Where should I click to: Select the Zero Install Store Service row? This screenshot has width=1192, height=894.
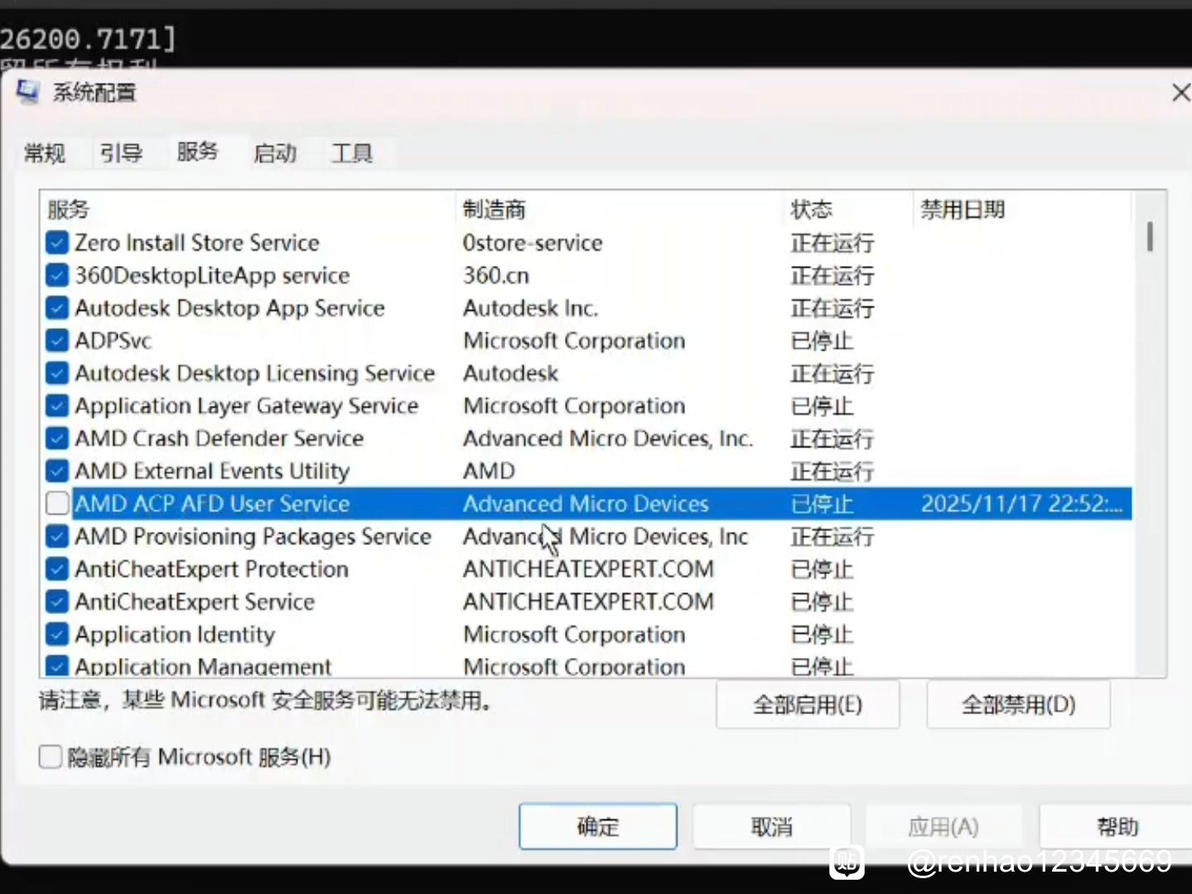pyautogui.click(x=587, y=243)
